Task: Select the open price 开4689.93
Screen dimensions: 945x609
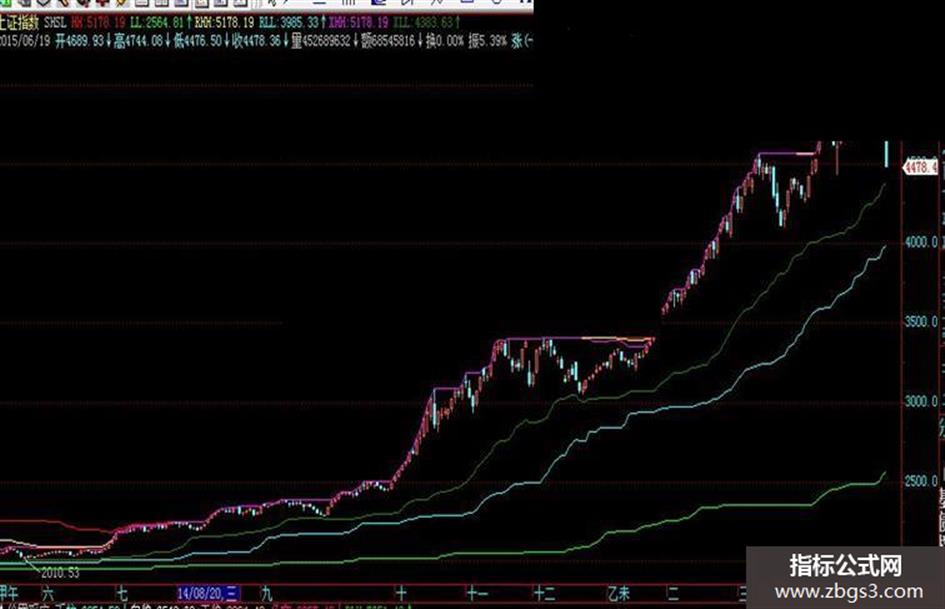Action: coord(80,42)
